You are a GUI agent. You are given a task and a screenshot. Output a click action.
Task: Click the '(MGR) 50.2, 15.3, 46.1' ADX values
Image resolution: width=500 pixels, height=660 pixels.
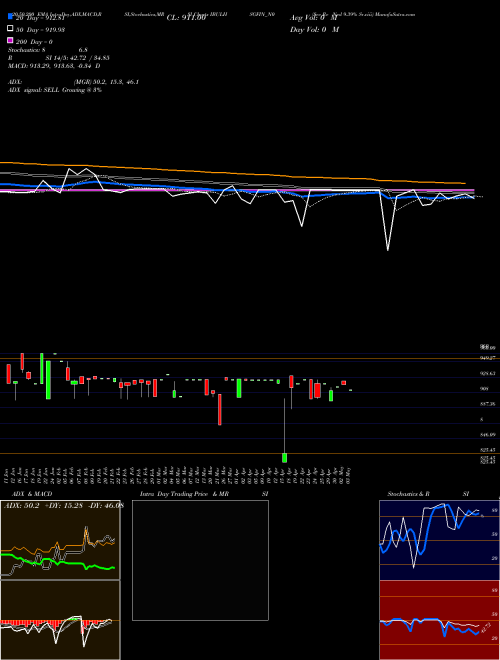[106, 82]
